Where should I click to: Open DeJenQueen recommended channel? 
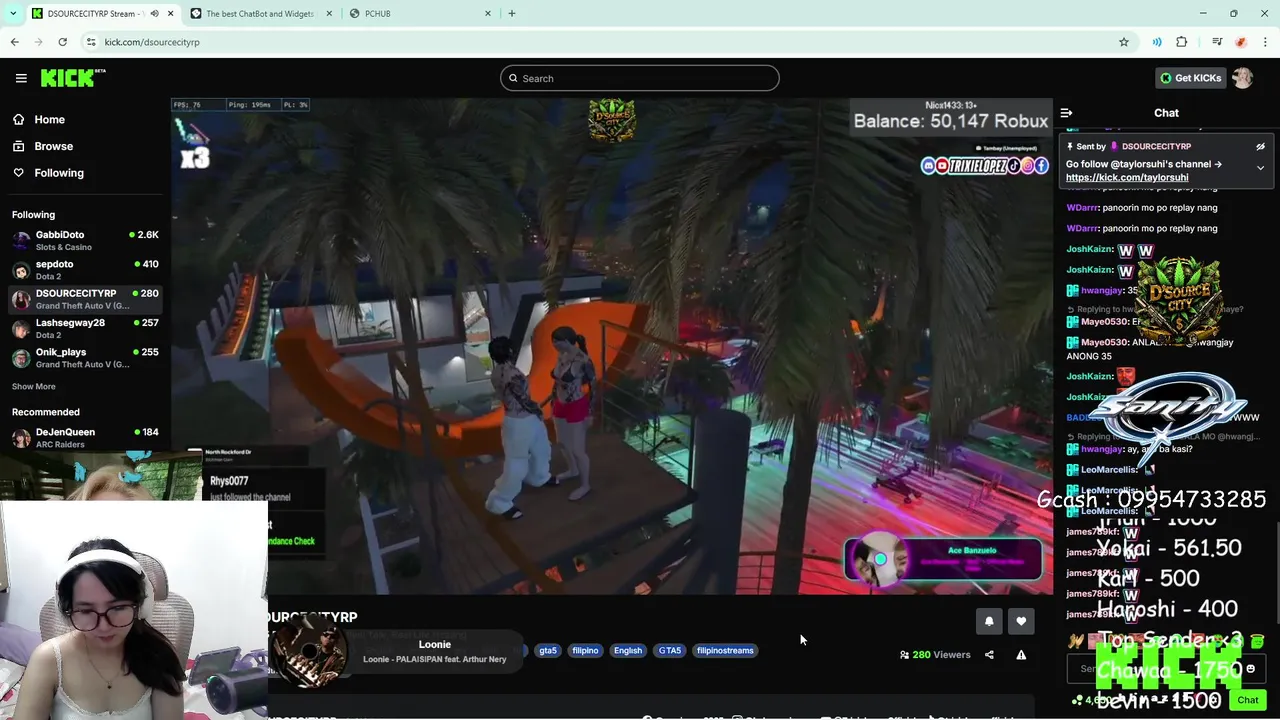[85, 438]
